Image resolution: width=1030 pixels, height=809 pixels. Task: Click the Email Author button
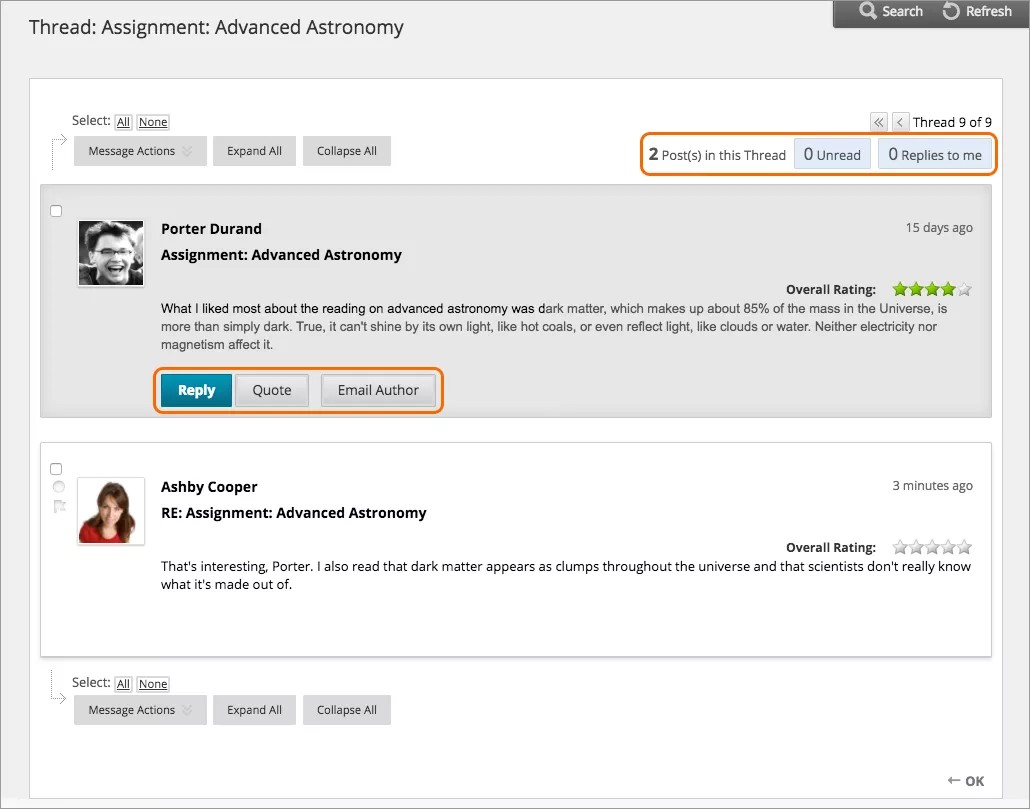click(378, 390)
